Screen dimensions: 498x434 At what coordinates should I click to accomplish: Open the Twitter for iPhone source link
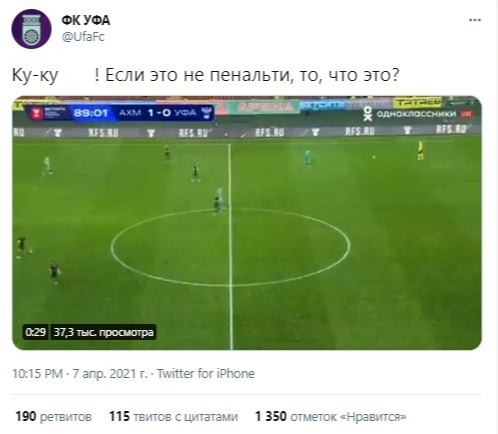pyautogui.click(x=206, y=373)
